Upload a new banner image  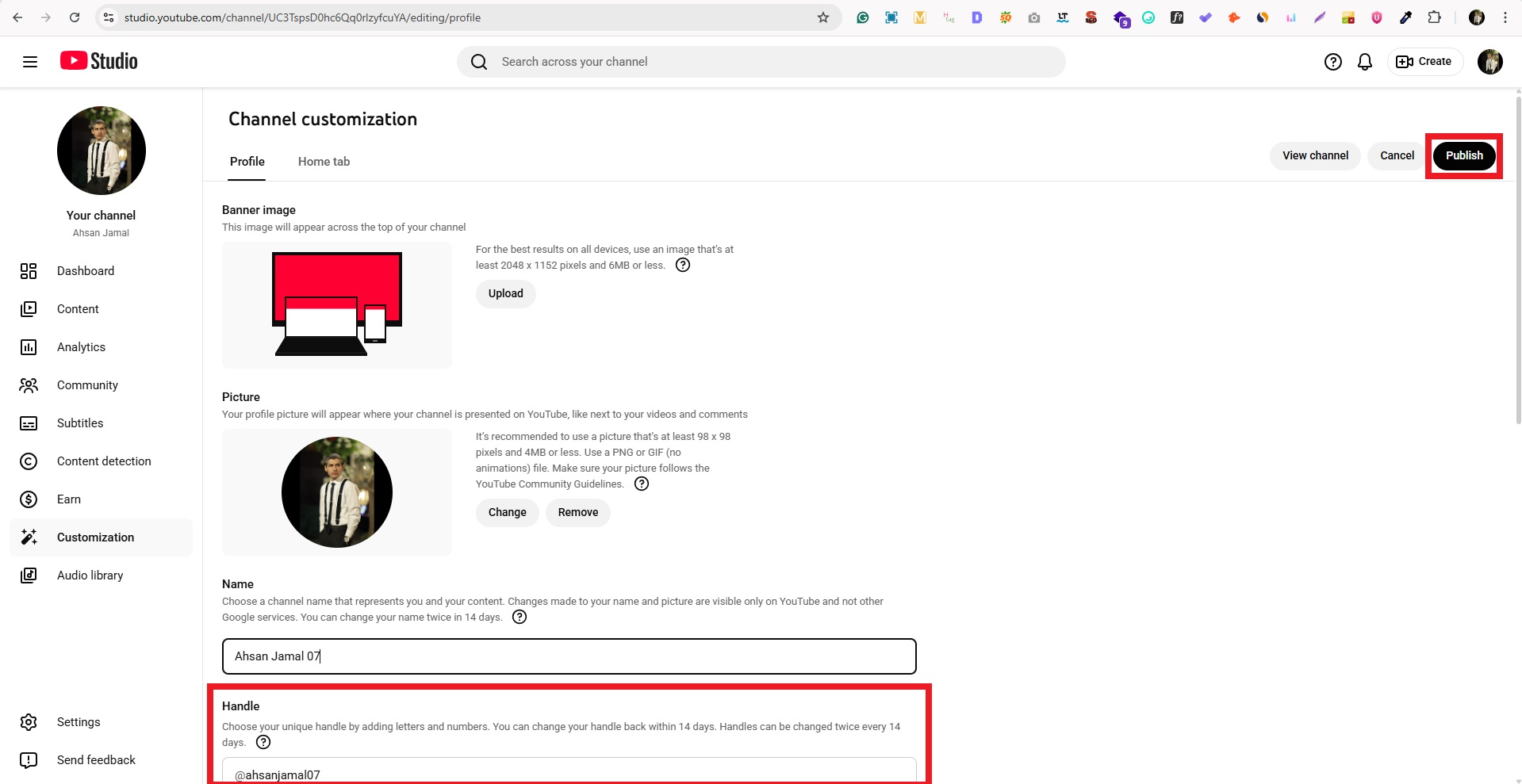click(505, 293)
